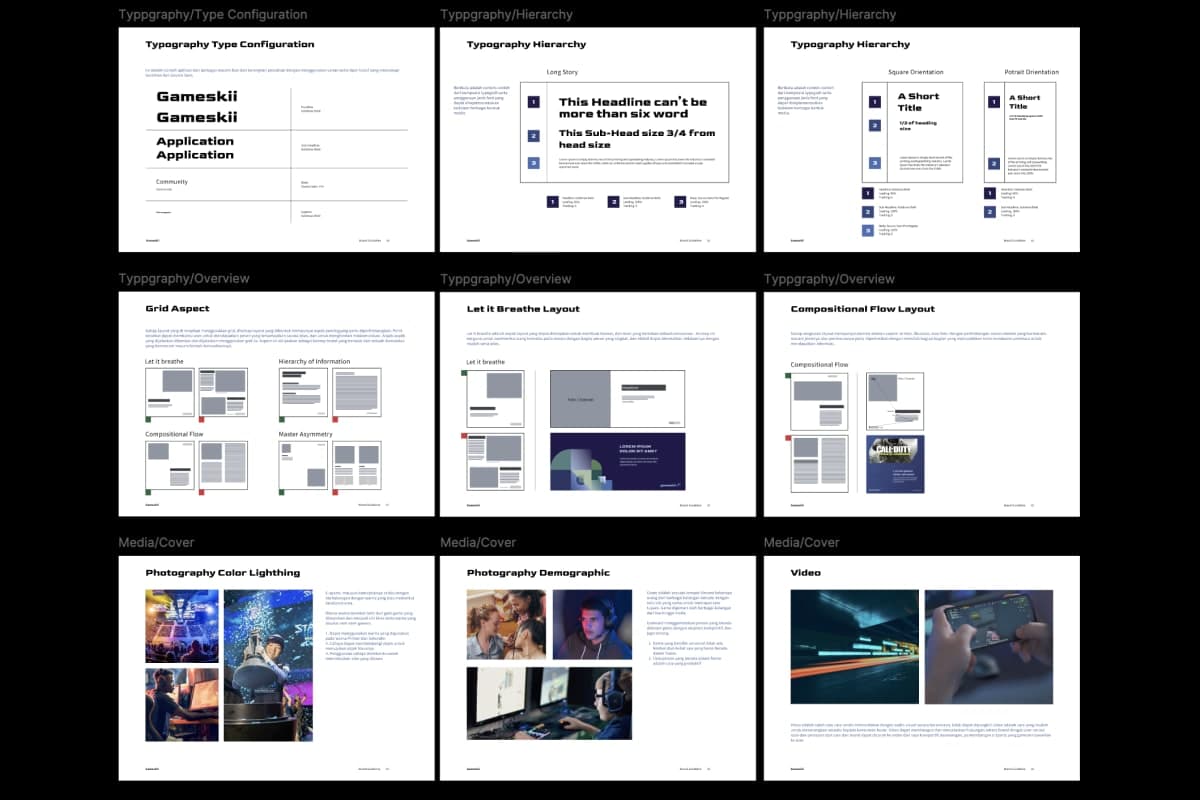Select the Media/Cover label above the Video page
Image resolution: width=1200 pixels, height=800 pixels.
click(801, 543)
